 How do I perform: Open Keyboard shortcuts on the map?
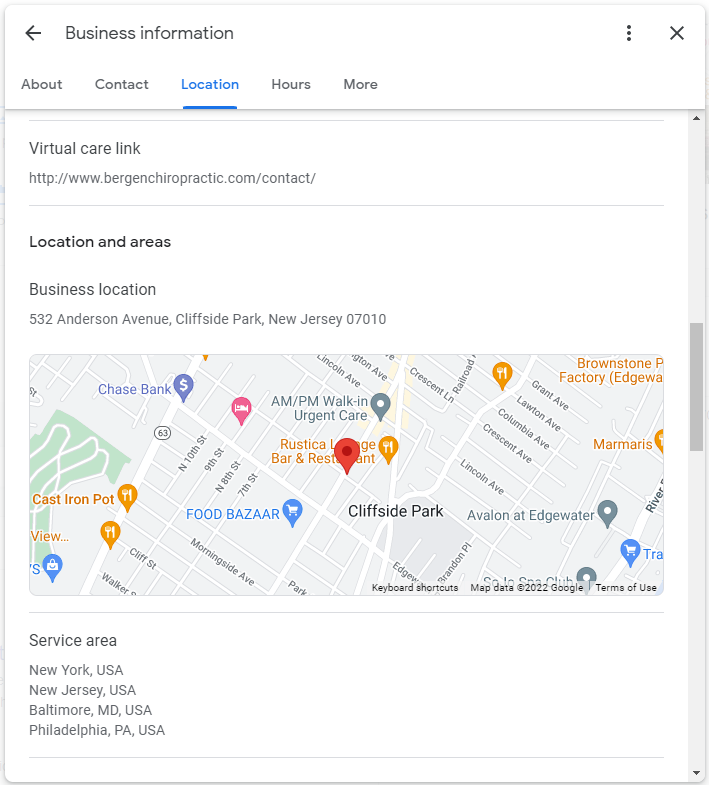(x=415, y=588)
